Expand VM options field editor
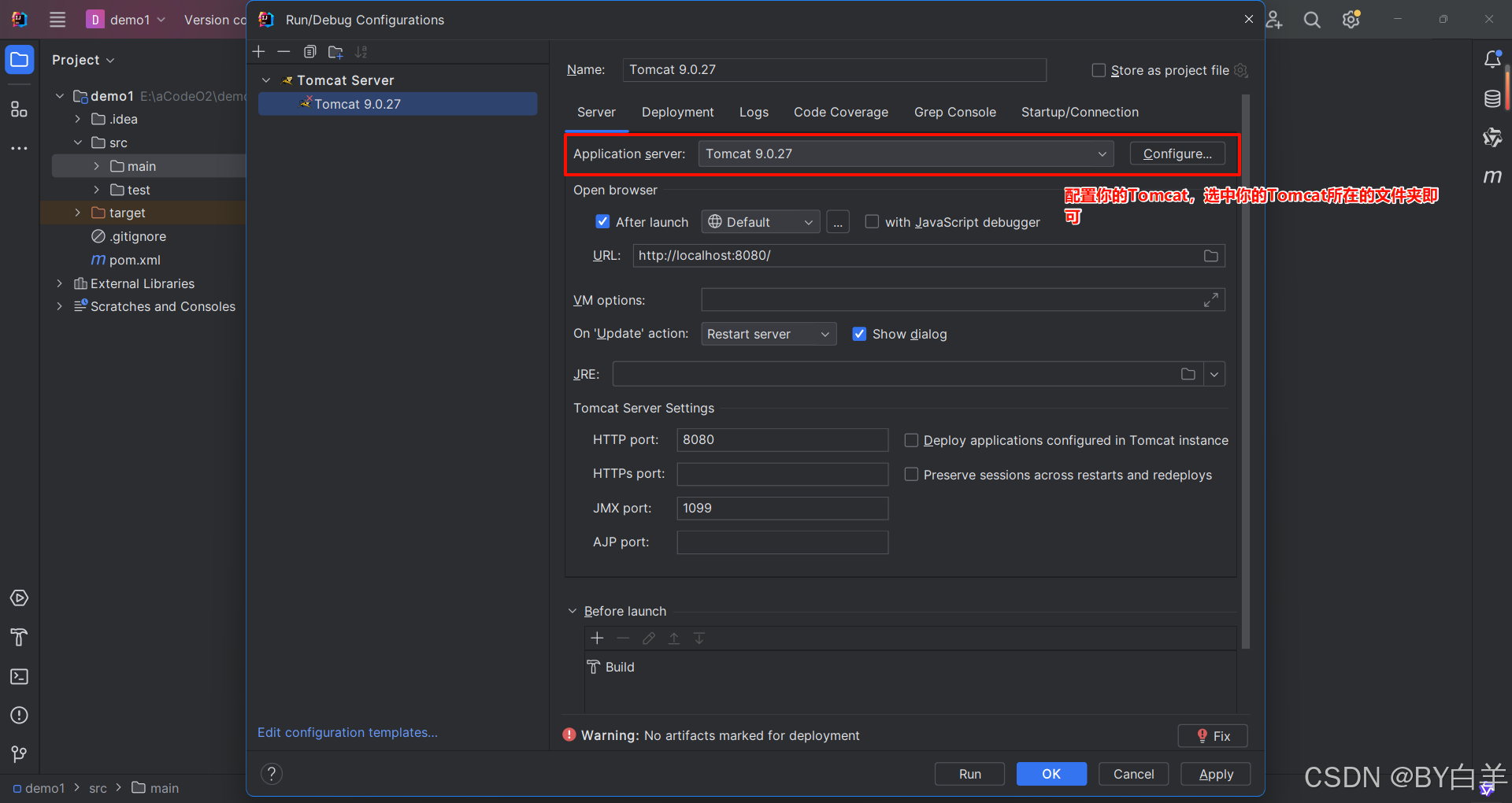This screenshot has height=803, width=1512. pos(1211,300)
